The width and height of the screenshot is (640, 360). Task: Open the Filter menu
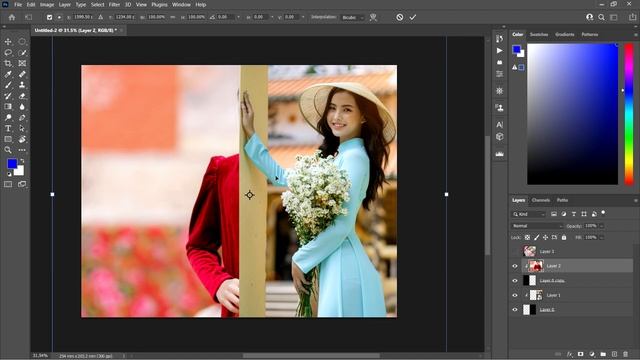(114, 4)
